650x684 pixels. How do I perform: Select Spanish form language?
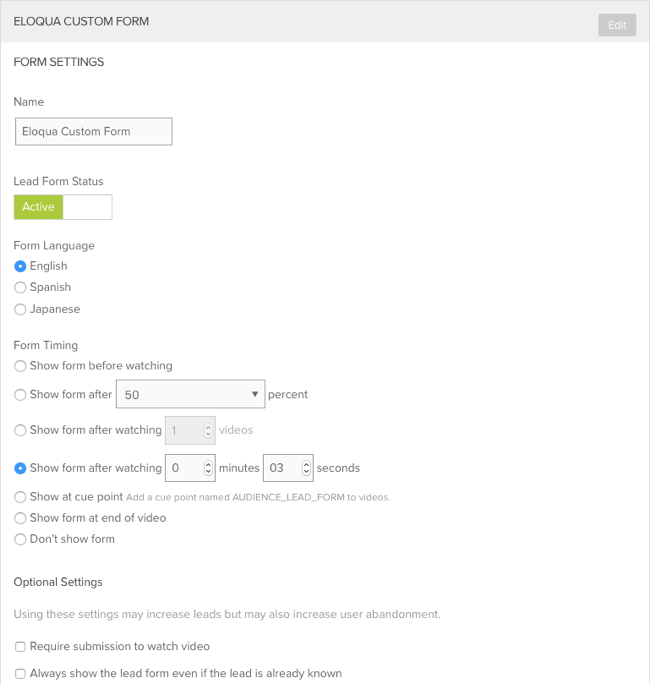20,288
